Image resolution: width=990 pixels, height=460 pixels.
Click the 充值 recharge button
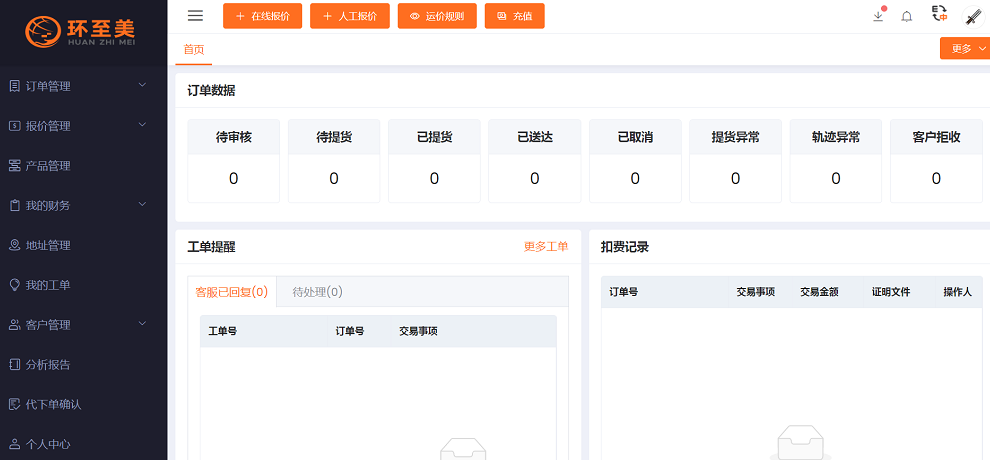click(515, 16)
